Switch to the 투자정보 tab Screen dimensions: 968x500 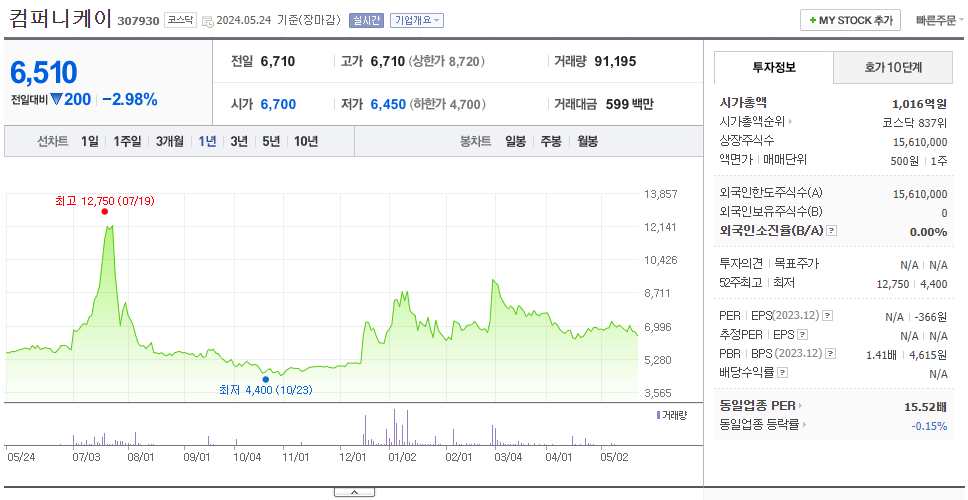[x=774, y=68]
